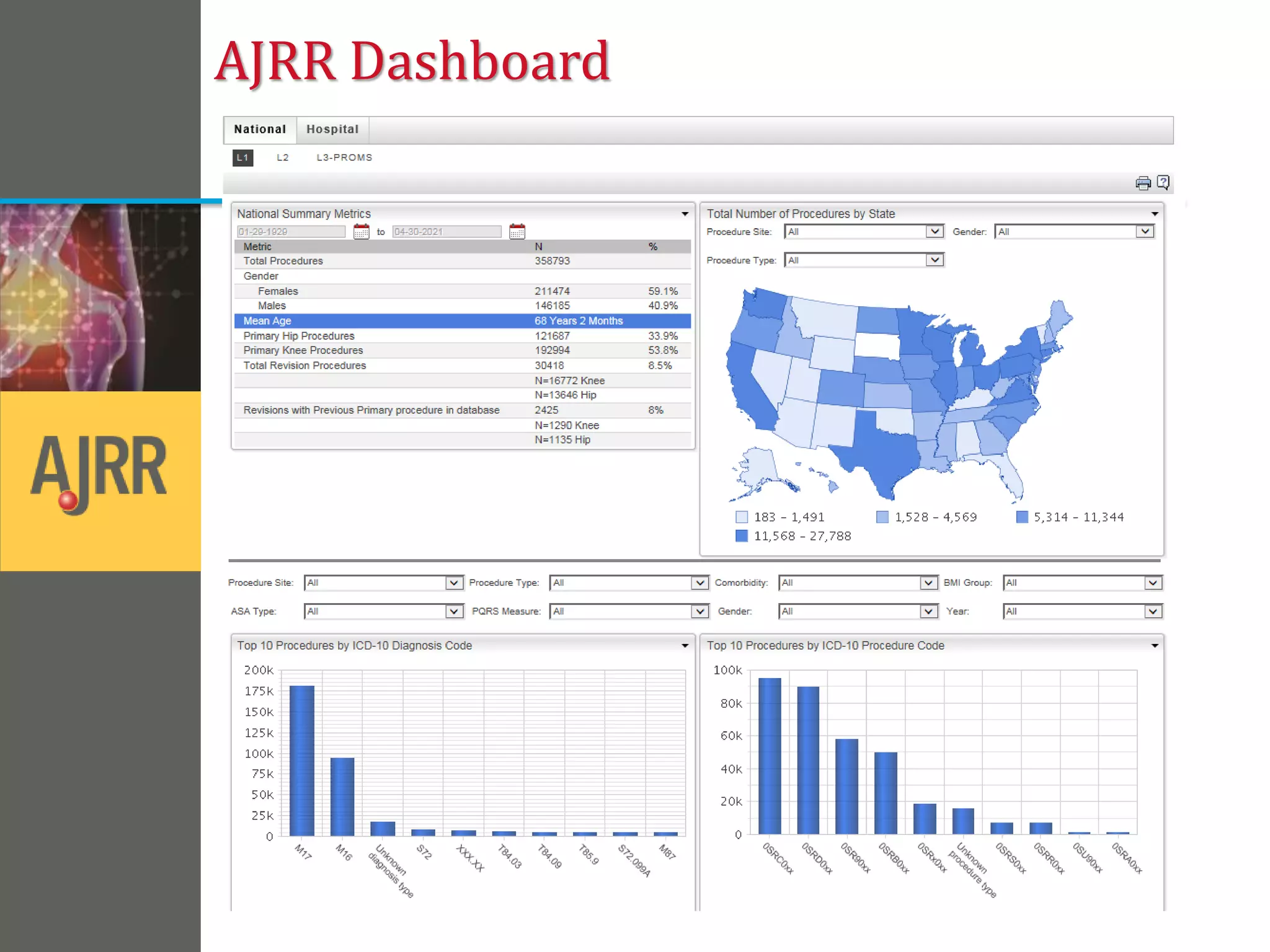Click the 0SR90xx bar in procedure chart
Viewport: 1270px width, 952px height.
coord(847,786)
